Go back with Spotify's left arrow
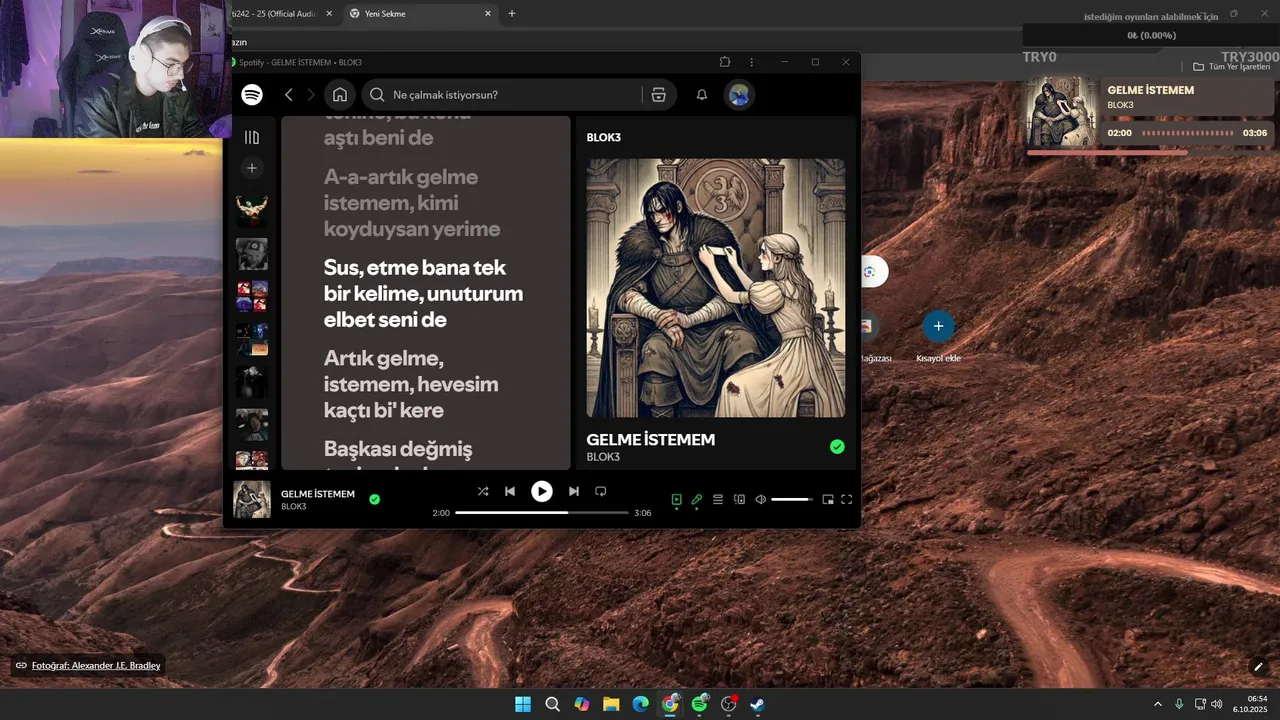The height and width of the screenshot is (720, 1280). pyautogui.click(x=289, y=95)
